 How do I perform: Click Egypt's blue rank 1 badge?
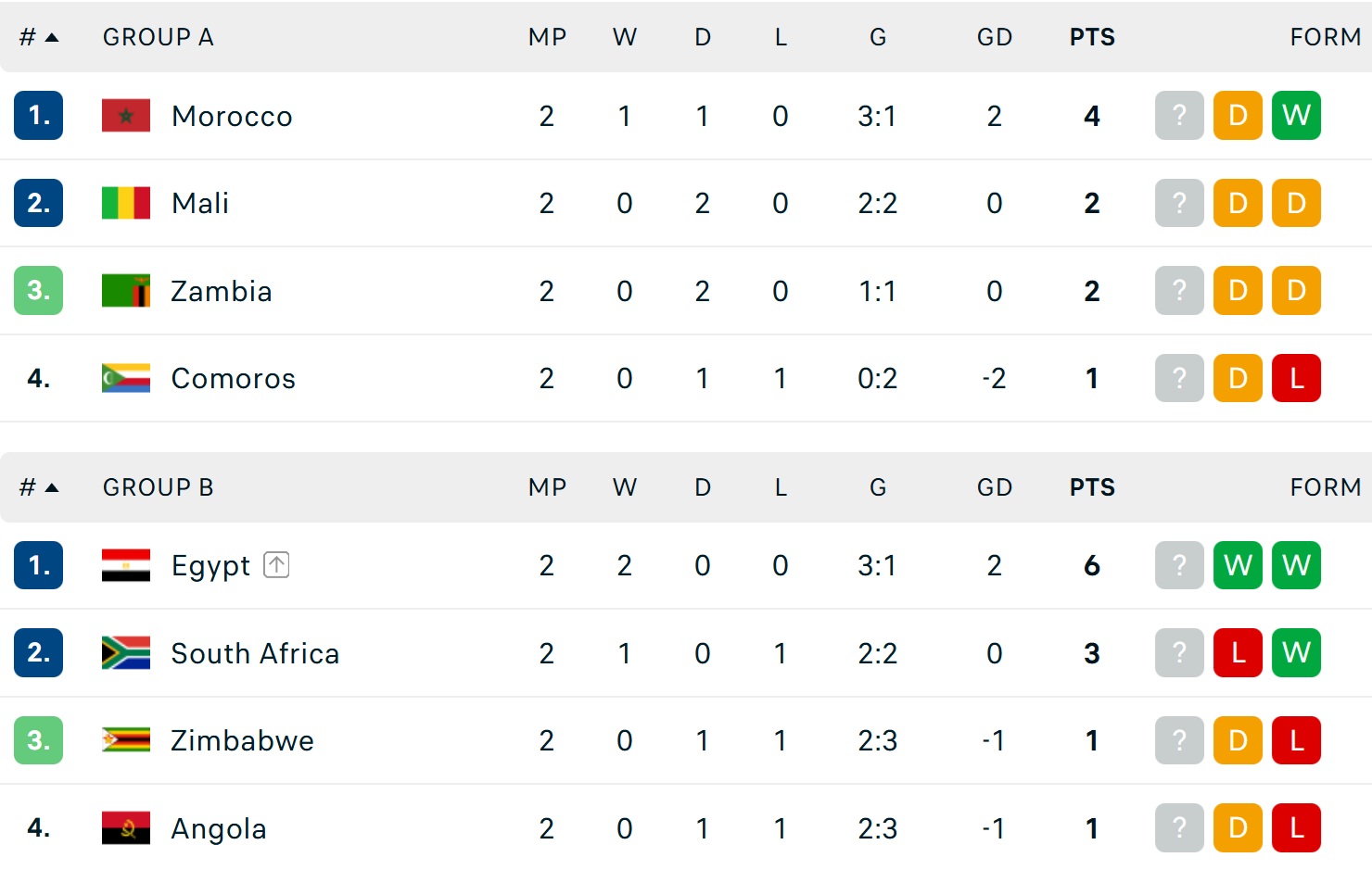[x=39, y=565]
